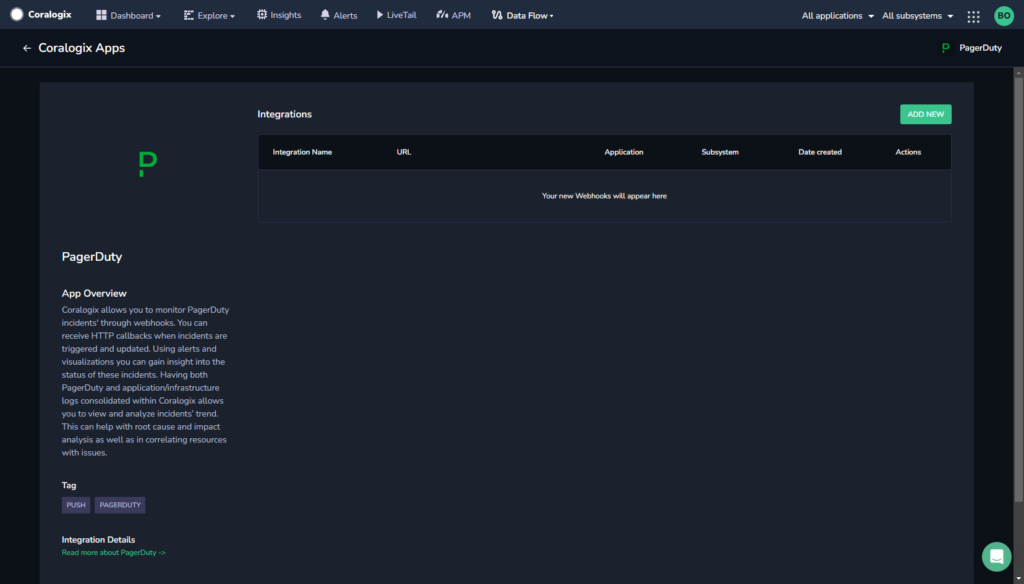Click the PagerDuty label in header
The height and width of the screenshot is (584, 1024).
click(980, 48)
